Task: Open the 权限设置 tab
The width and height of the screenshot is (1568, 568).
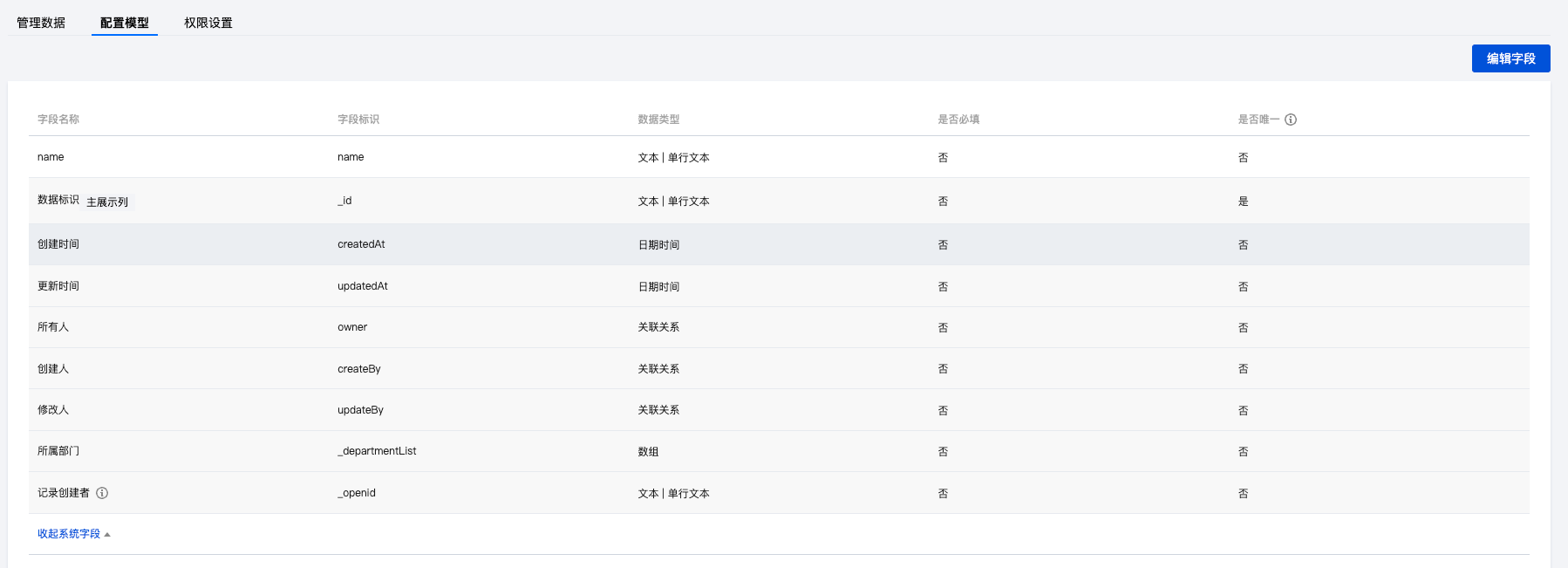Action: (208, 23)
